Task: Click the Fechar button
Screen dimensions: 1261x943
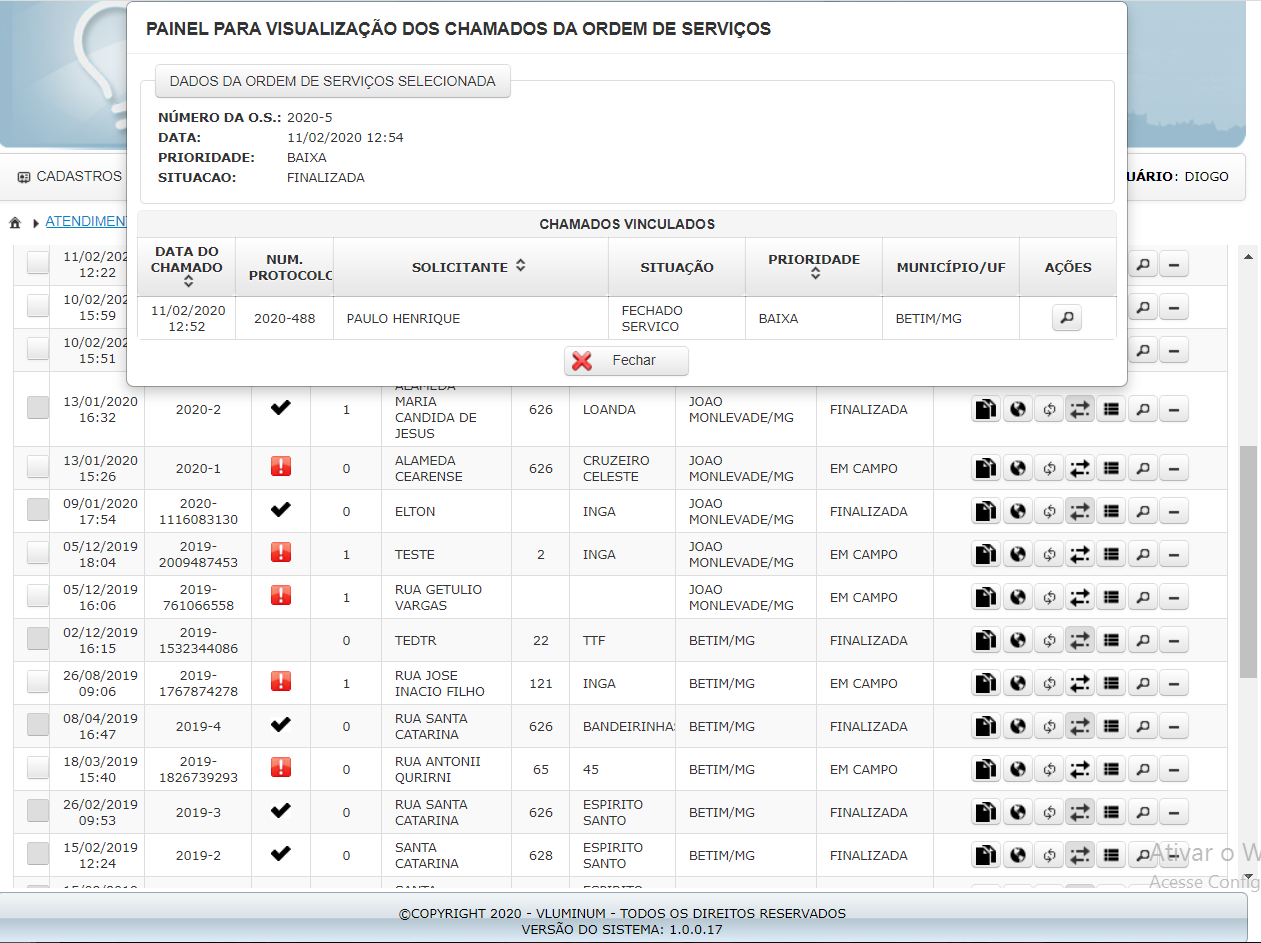Action: pos(626,361)
